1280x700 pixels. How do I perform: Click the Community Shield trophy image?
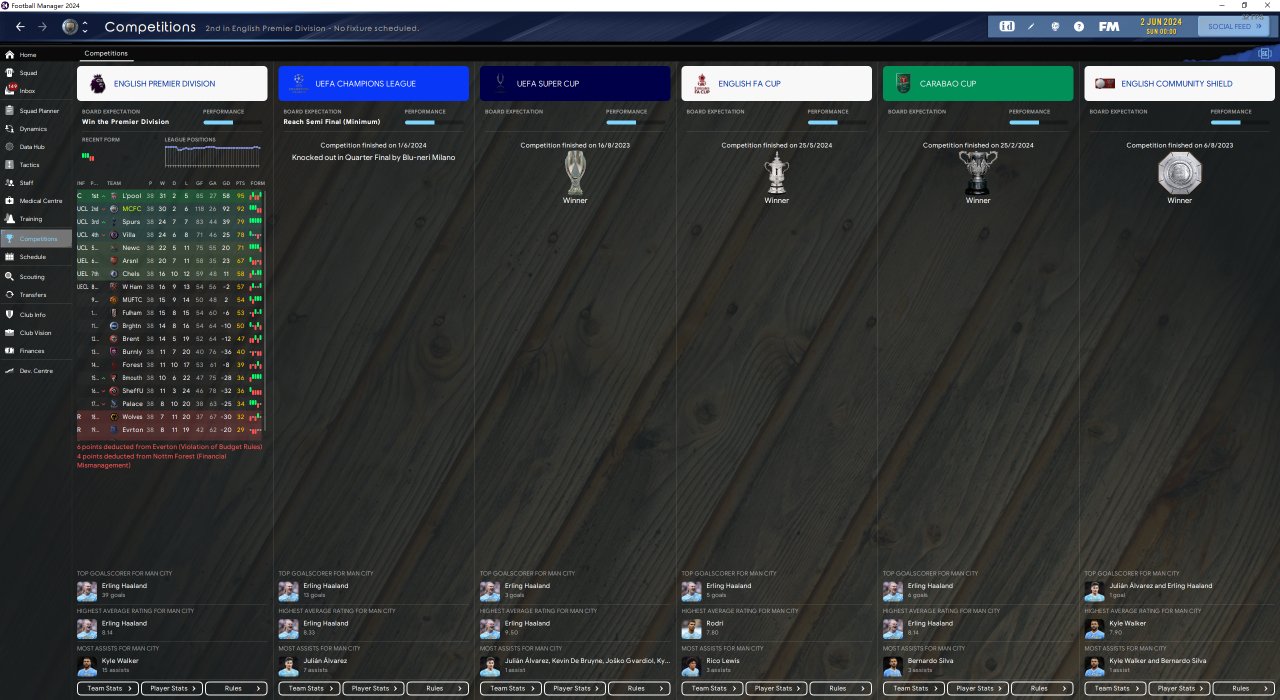(1180, 172)
